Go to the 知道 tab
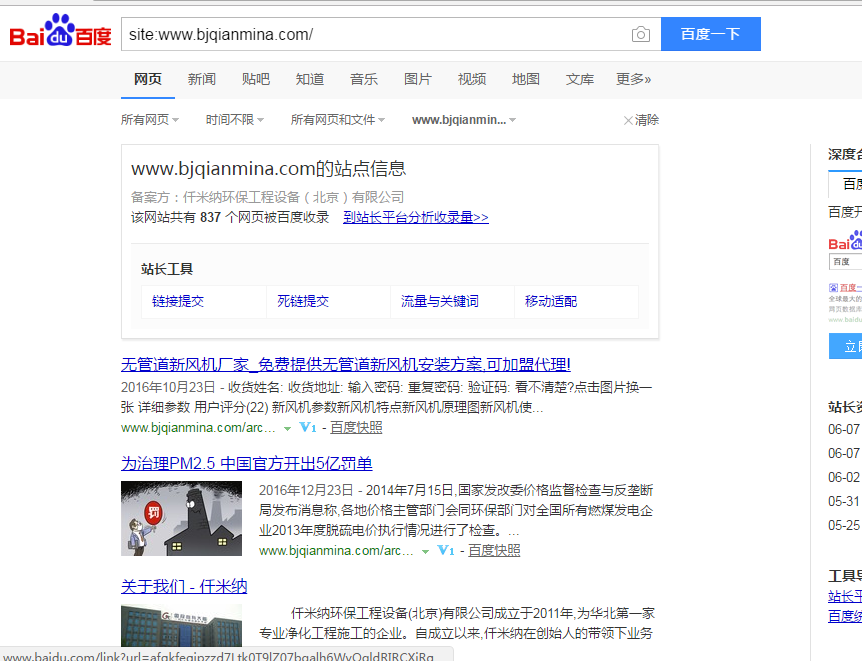 [x=310, y=79]
